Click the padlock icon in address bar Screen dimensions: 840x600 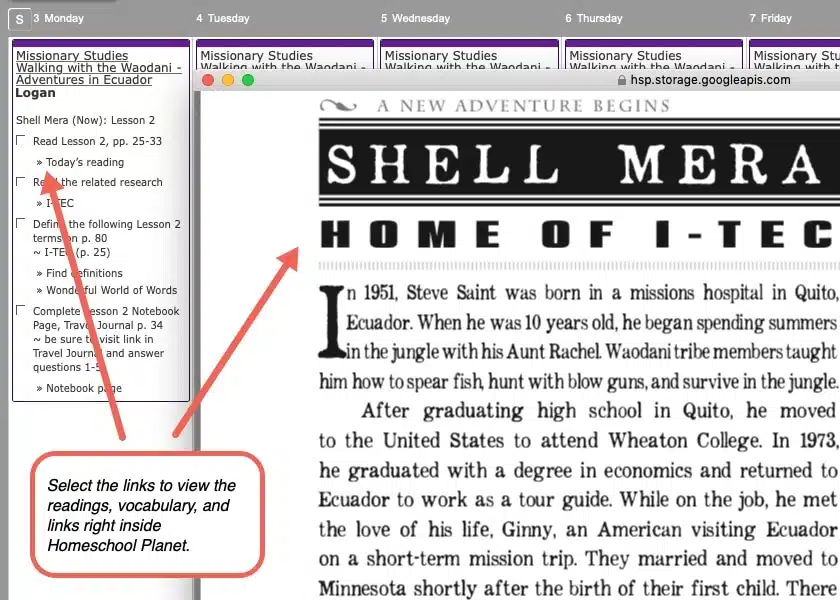[x=623, y=80]
